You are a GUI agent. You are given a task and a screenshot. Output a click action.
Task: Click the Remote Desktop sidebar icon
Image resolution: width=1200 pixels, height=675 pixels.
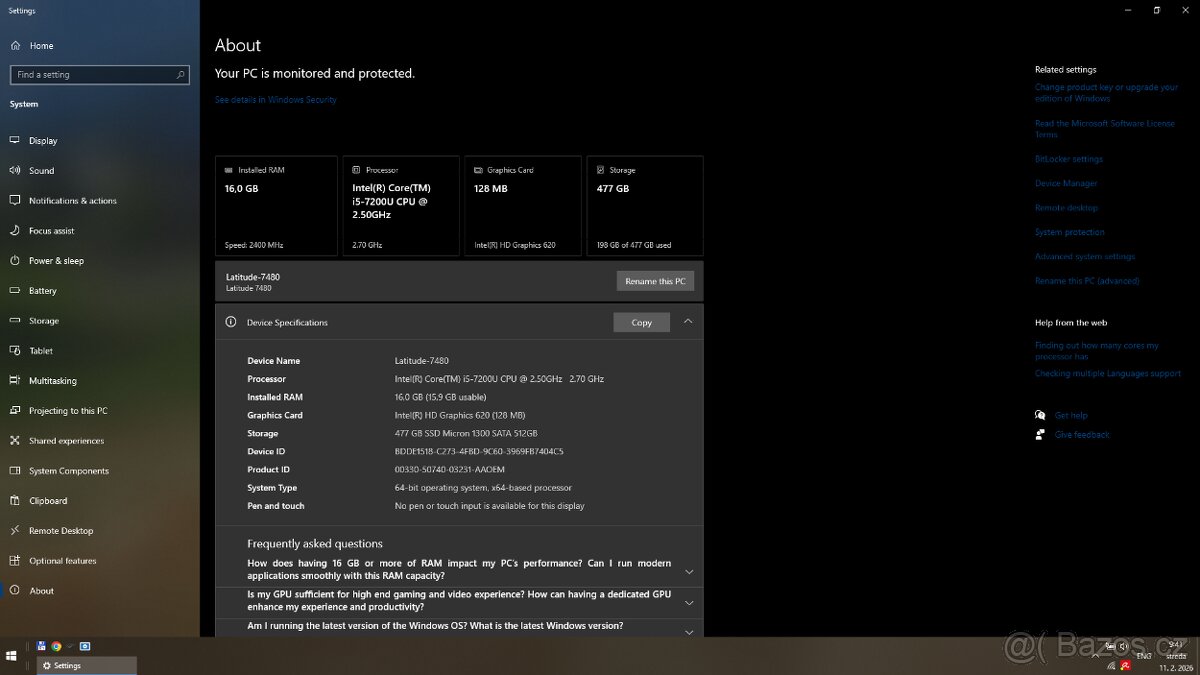pos(15,530)
